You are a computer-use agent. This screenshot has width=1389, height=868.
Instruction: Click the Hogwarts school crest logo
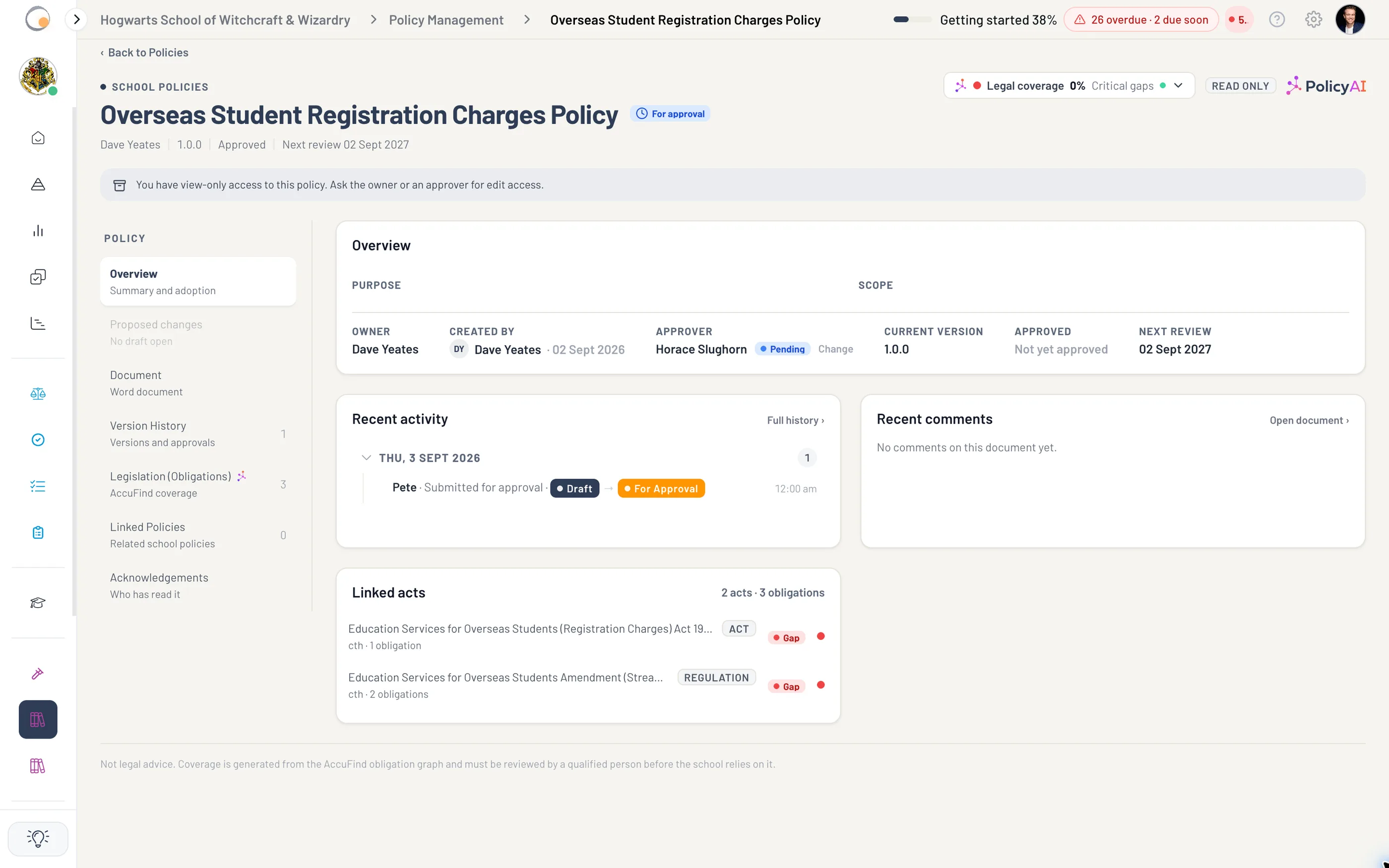point(38,76)
